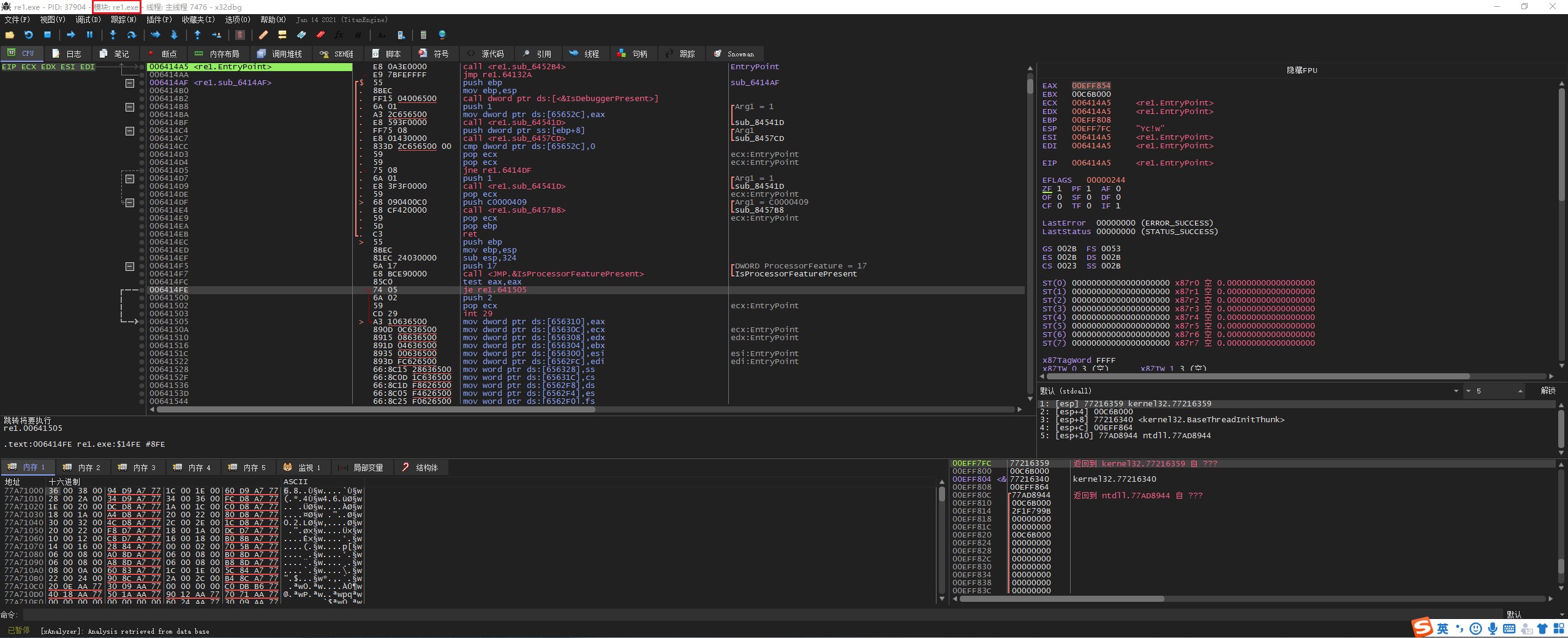Toggle breakpoint bullet at address 006414A5
Image resolution: width=1568 pixels, height=638 pixels.
click(x=142, y=67)
